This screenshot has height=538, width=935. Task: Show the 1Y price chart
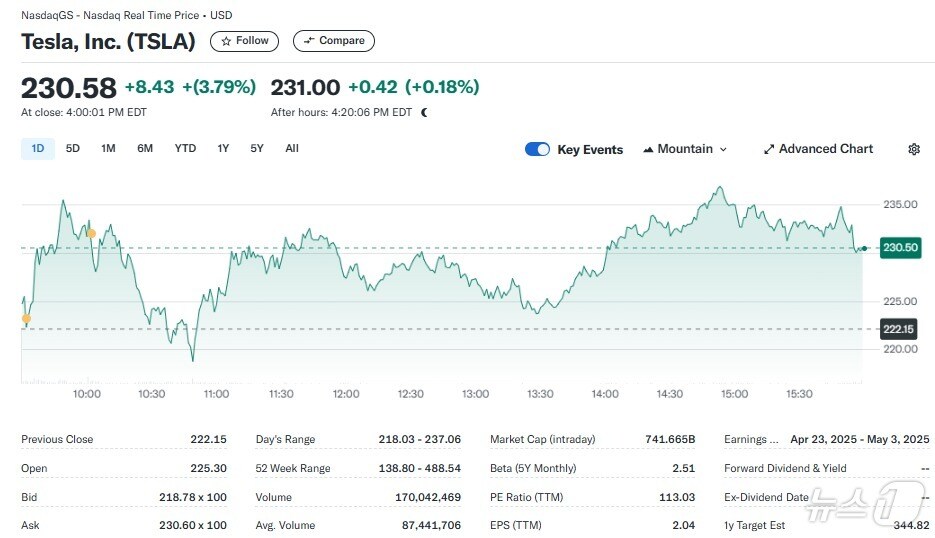[x=223, y=149]
